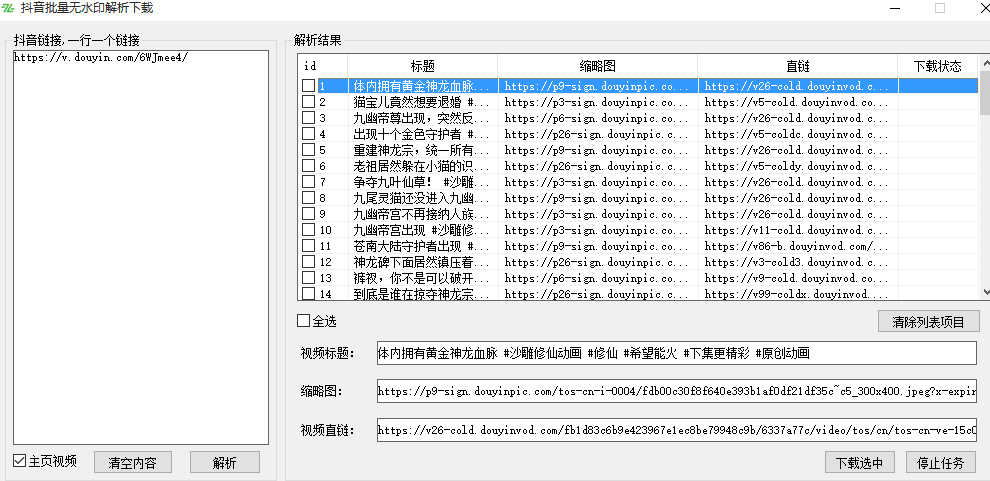Viewport: 990px width, 481px height.
Task: Check the checkbox for row 10
Action: pos(308,230)
